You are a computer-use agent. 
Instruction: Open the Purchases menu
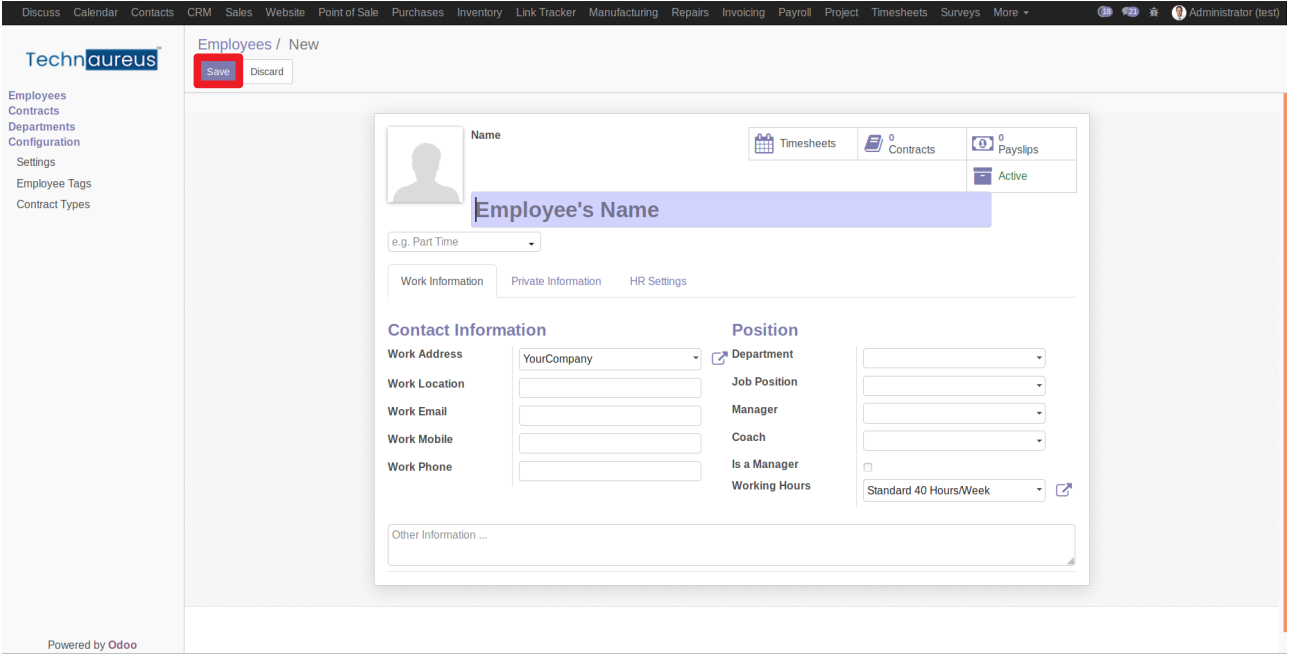click(x=418, y=13)
